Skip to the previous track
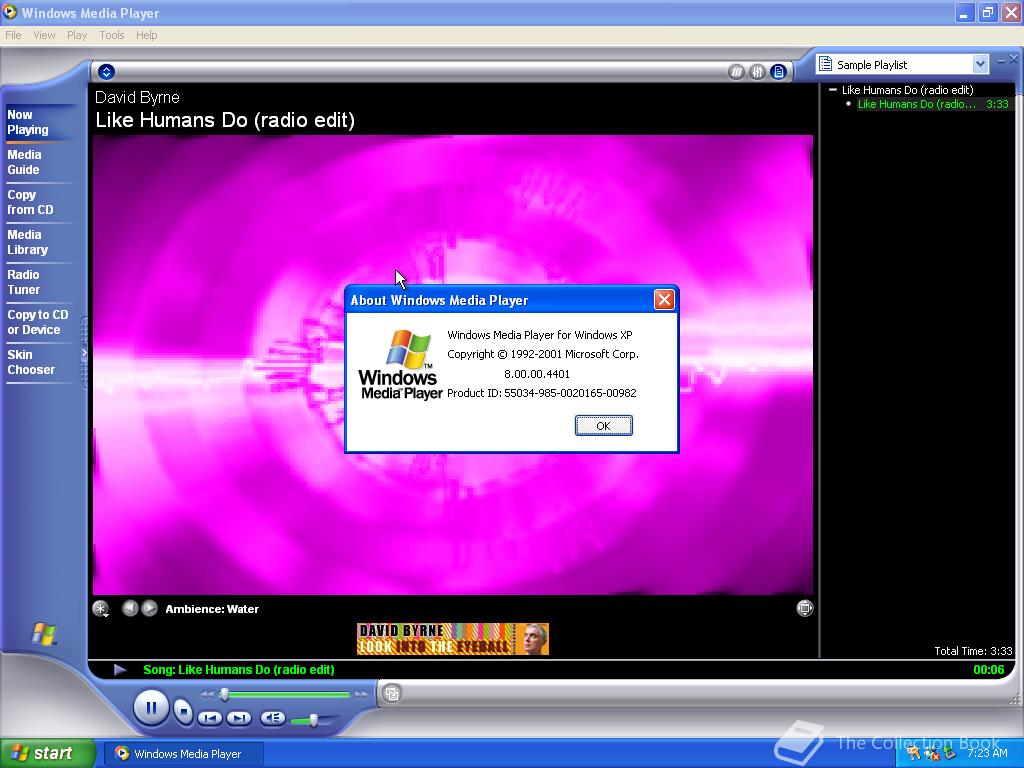This screenshot has width=1024, height=768. [210, 718]
